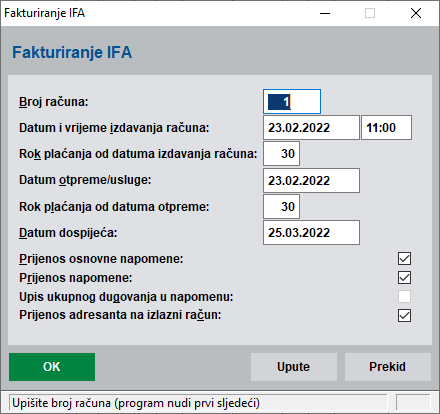Select the Rok plaćanja od datuma otpreme field
The height and width of the screenshot is (414, 440).
point(281,207)
